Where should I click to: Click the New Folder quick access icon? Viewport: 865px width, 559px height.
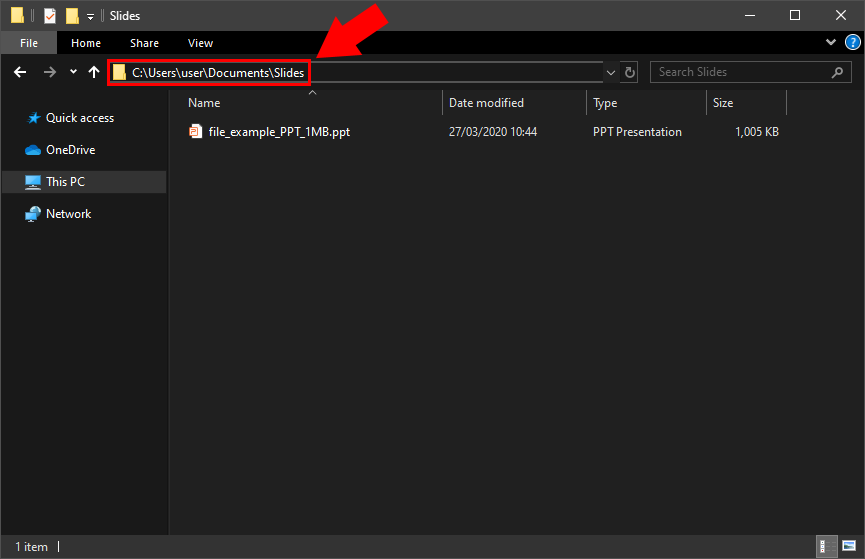pyautogui.click(x=72, y=15)
